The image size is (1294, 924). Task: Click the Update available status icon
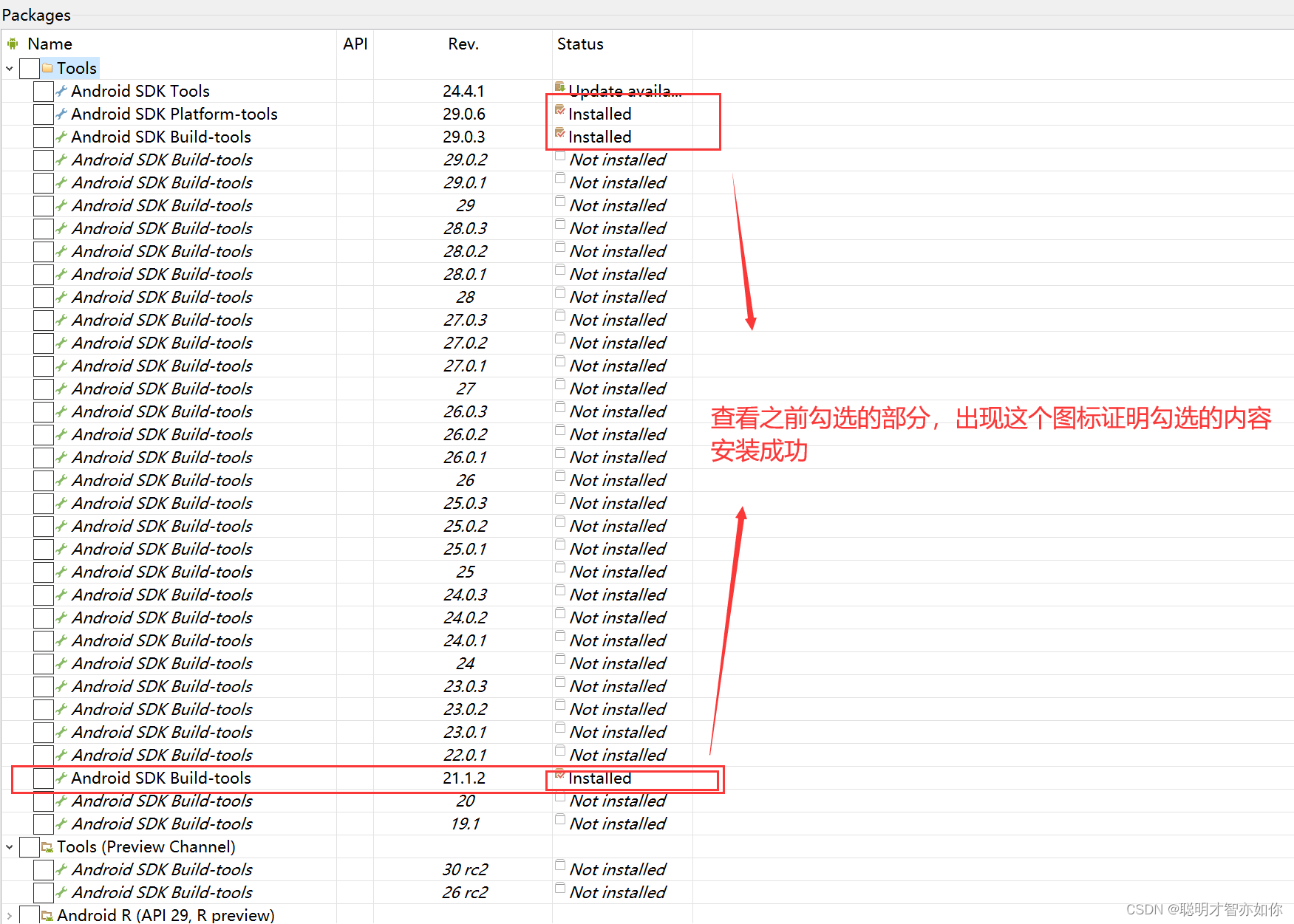pyautogui.click(x=560, y=87)
